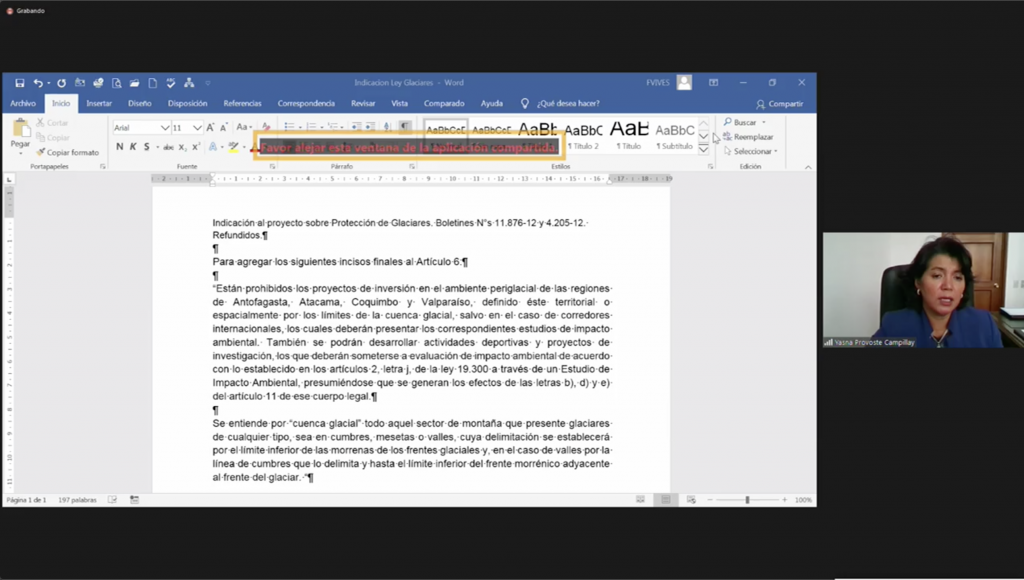
Task: Apply superscript formatting
Action: pos(196,147)
